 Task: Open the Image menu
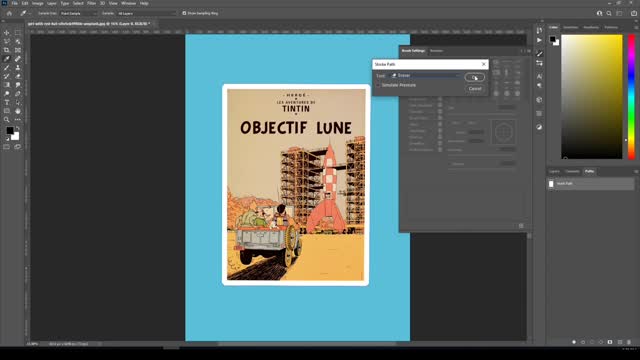(38, 3)
